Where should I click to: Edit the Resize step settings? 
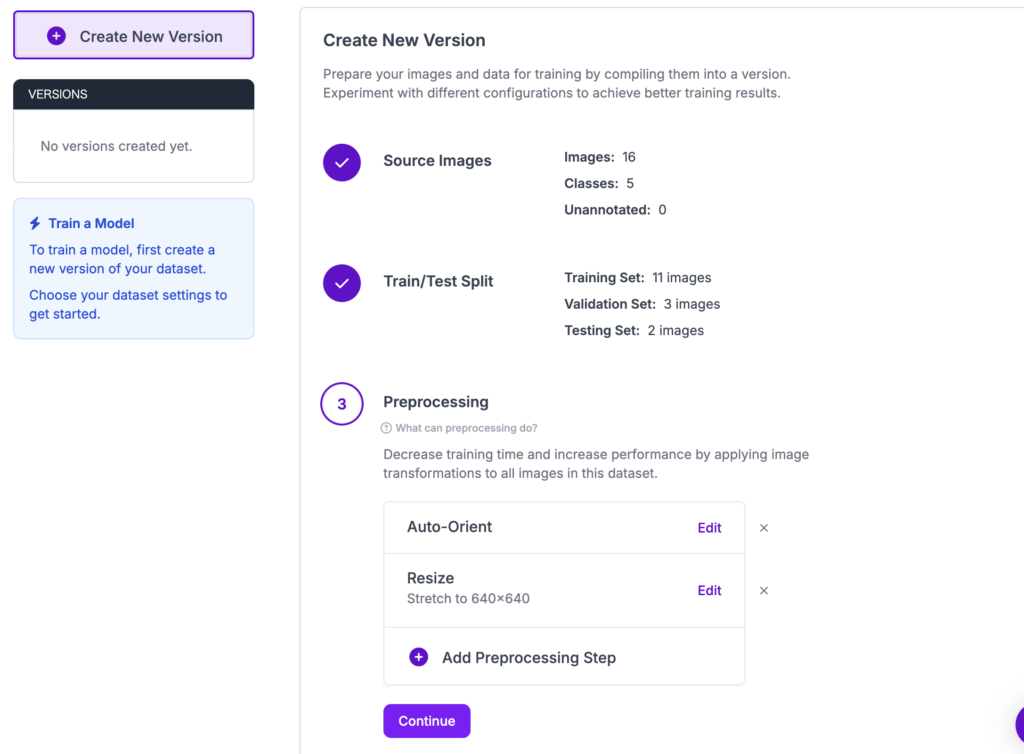709,591
